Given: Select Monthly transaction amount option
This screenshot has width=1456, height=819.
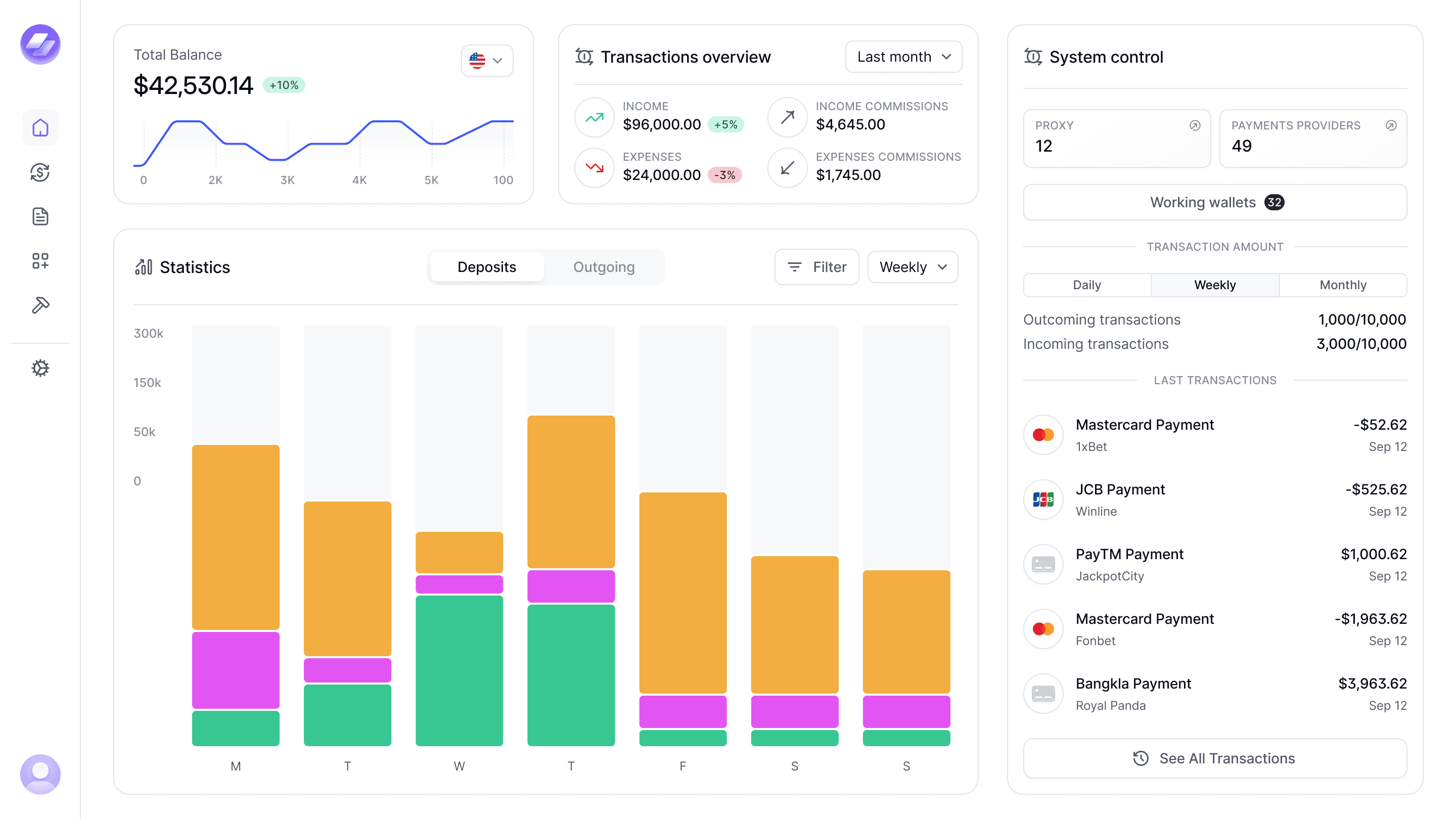Looking at the screenshot, I should tap(1342, 285).
